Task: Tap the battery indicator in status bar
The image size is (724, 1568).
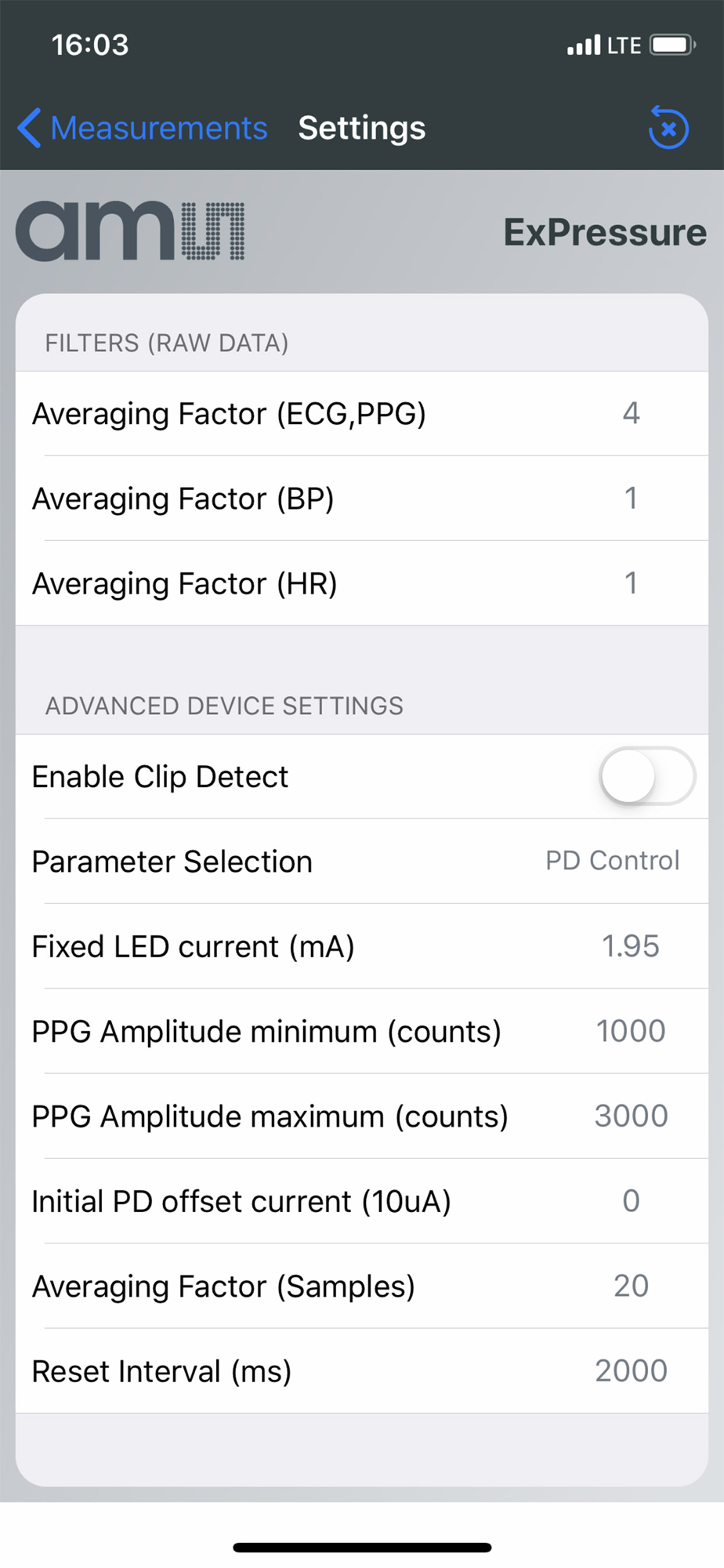Action: (672, 45)
